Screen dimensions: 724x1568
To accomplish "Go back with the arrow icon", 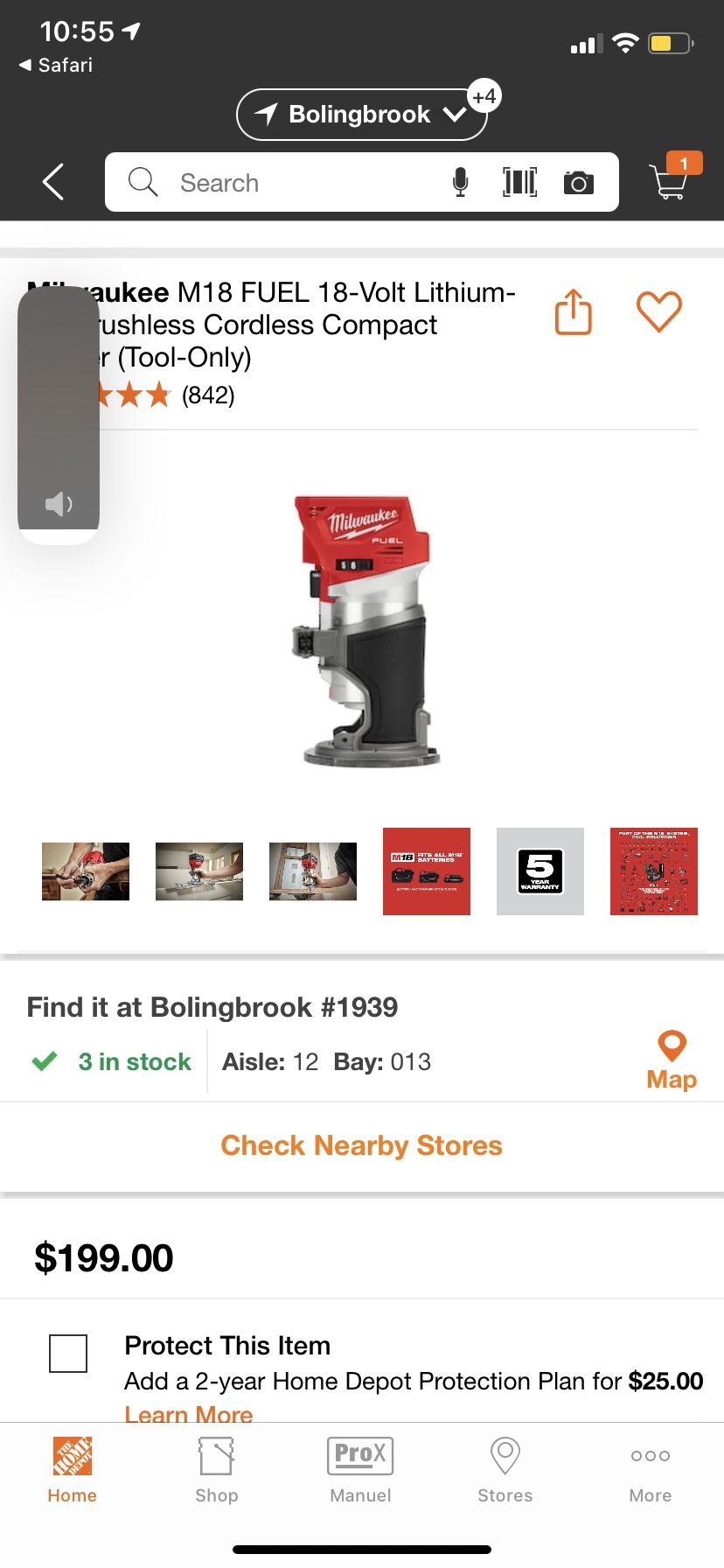I will coord(53,182).
